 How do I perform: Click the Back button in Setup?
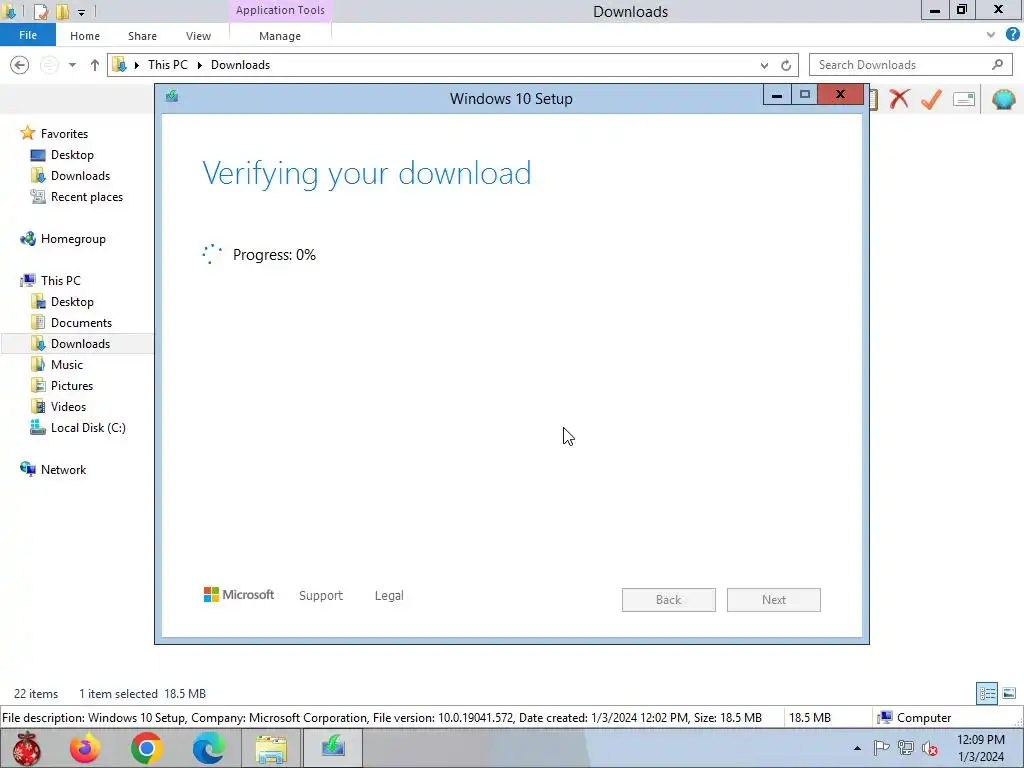(668, 600)
